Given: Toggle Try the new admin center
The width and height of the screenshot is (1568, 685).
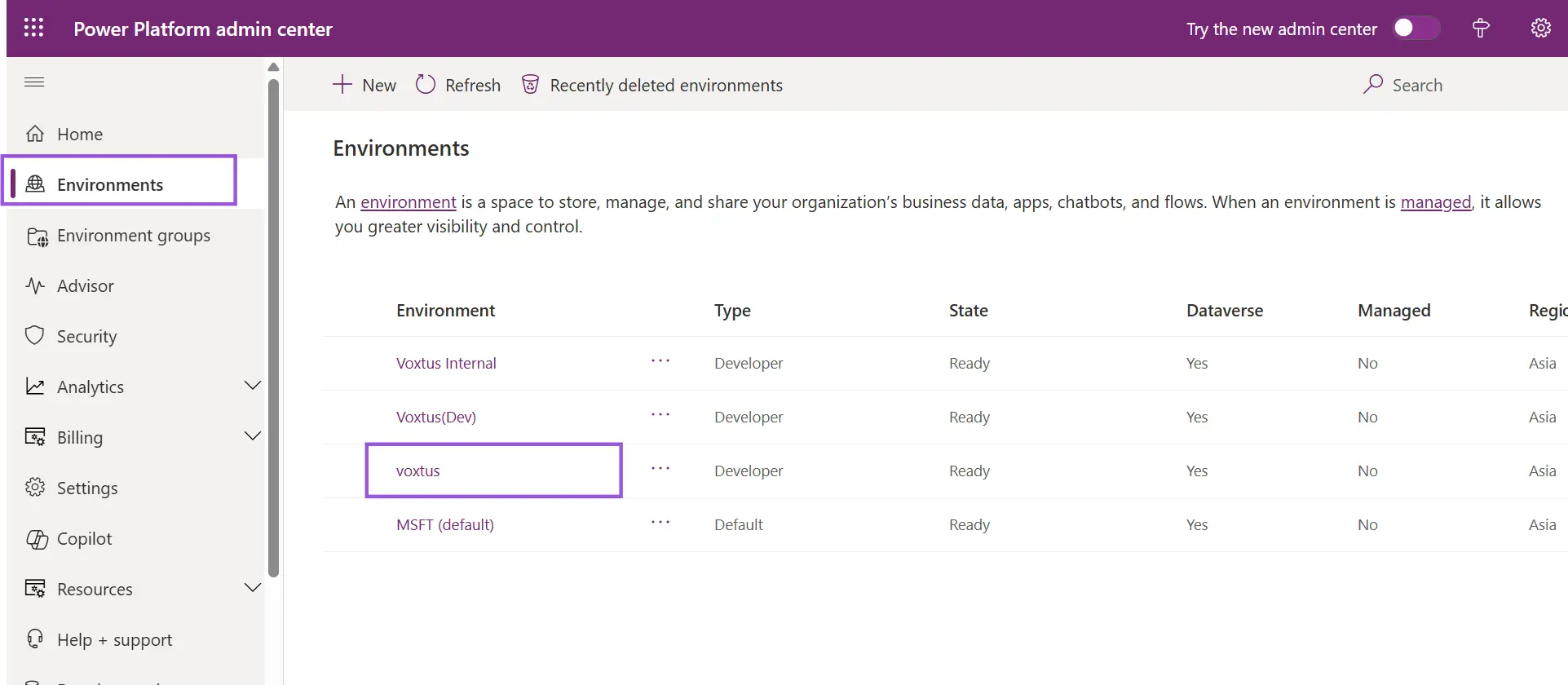Looking at the screenshot, I should [x=1416, y=29].
